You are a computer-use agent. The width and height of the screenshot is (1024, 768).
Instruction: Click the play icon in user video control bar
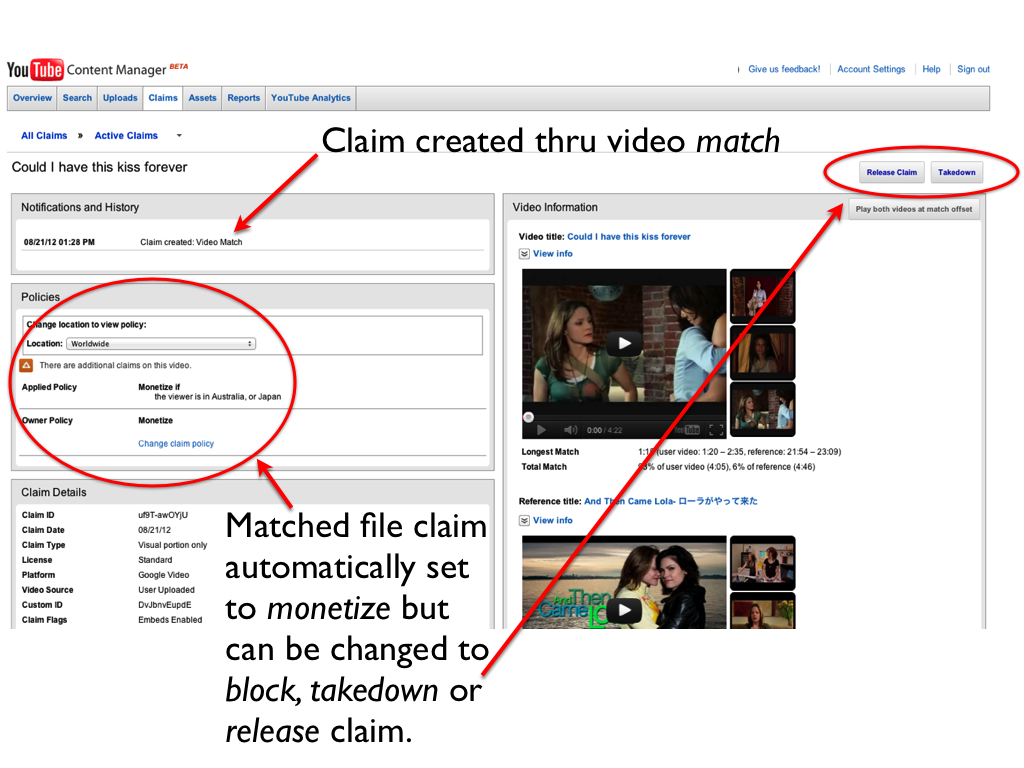click(541, 430)
